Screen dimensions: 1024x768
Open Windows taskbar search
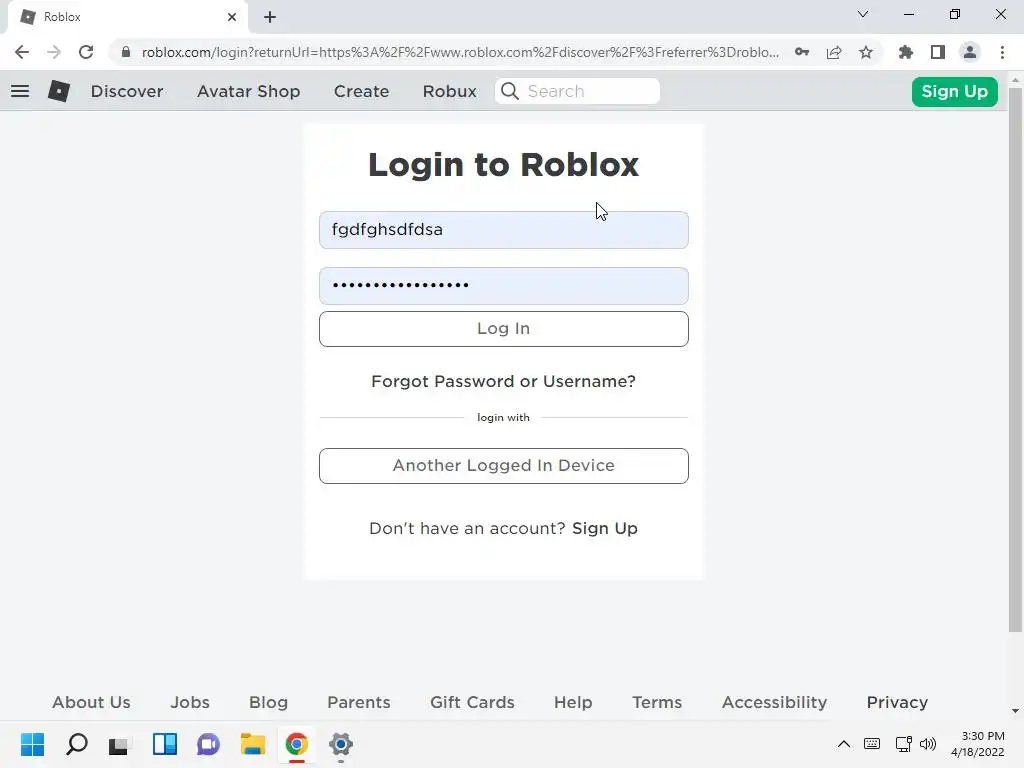pyautogui.click(x=76, y=744)
